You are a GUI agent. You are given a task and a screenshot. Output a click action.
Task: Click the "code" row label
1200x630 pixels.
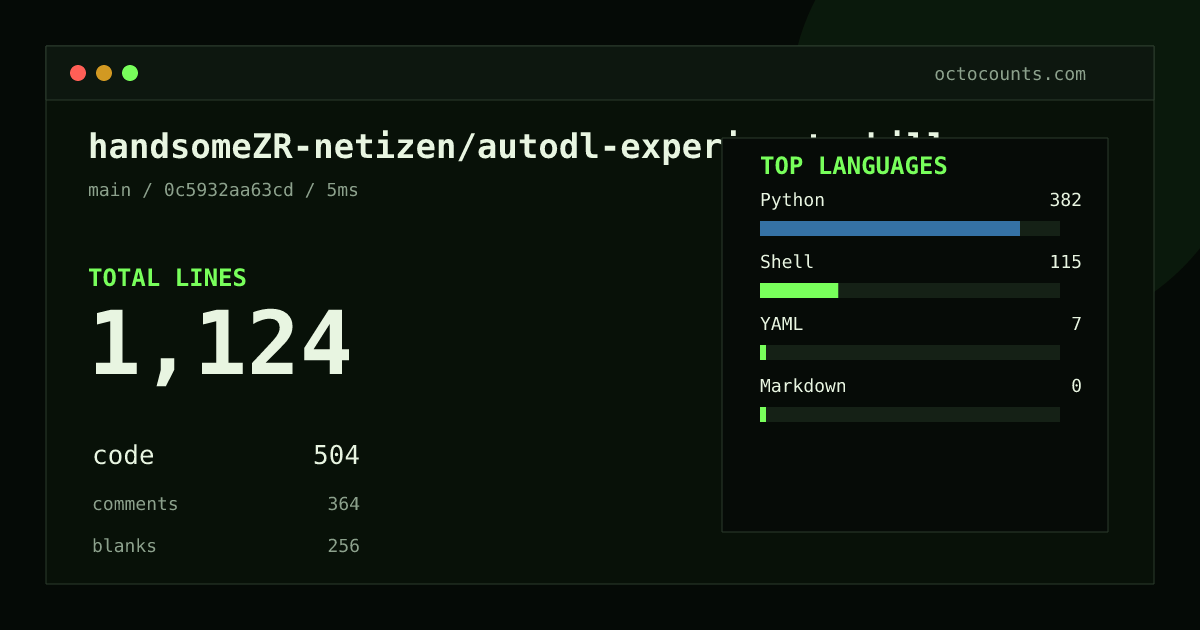tap(123, 456)
